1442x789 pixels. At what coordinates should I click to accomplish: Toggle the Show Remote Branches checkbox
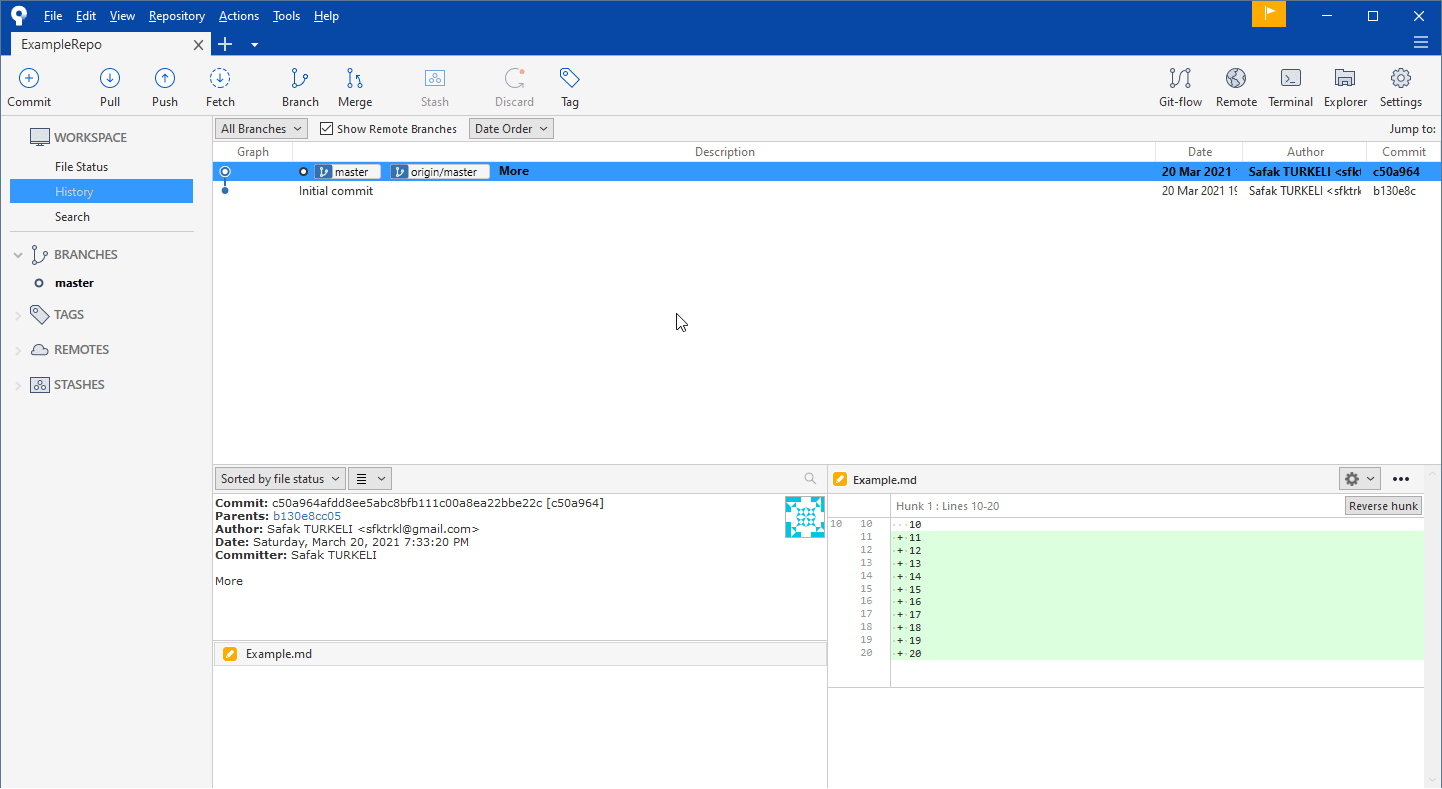[326, 129]
